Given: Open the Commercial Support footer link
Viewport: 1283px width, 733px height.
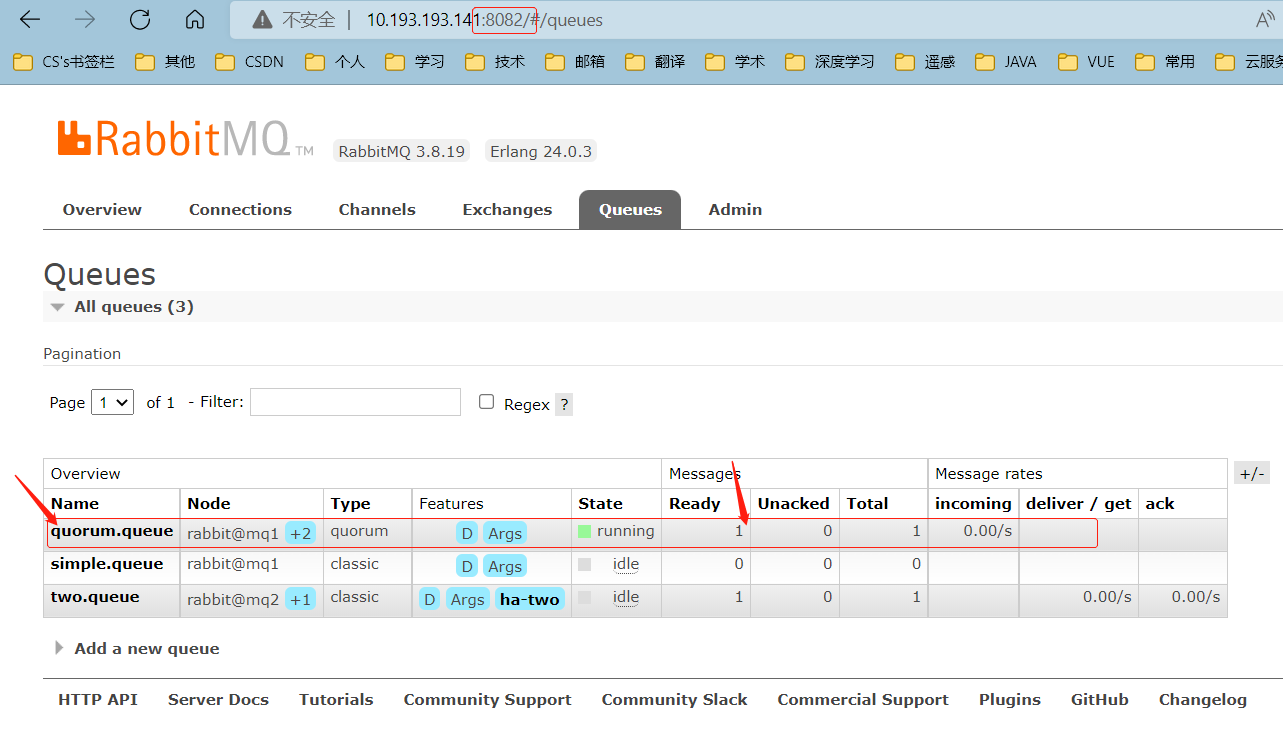Looking at the screenshot, I should pos(863,700).
